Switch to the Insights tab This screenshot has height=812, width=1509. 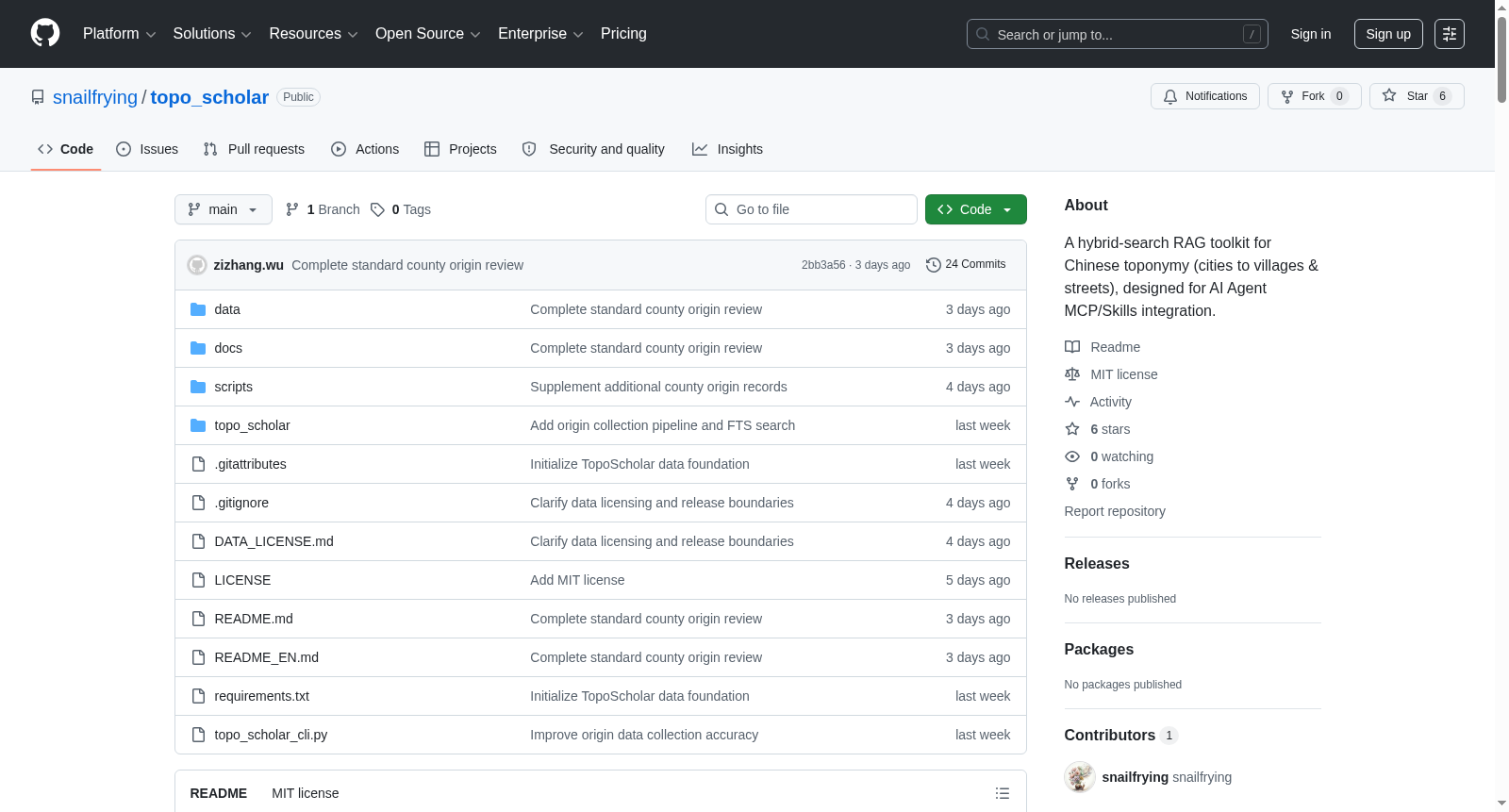727,149
